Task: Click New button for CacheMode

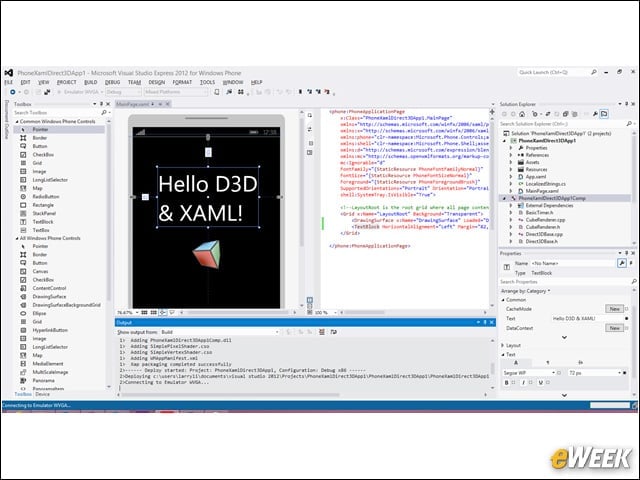Action: (x=614, y=309)
